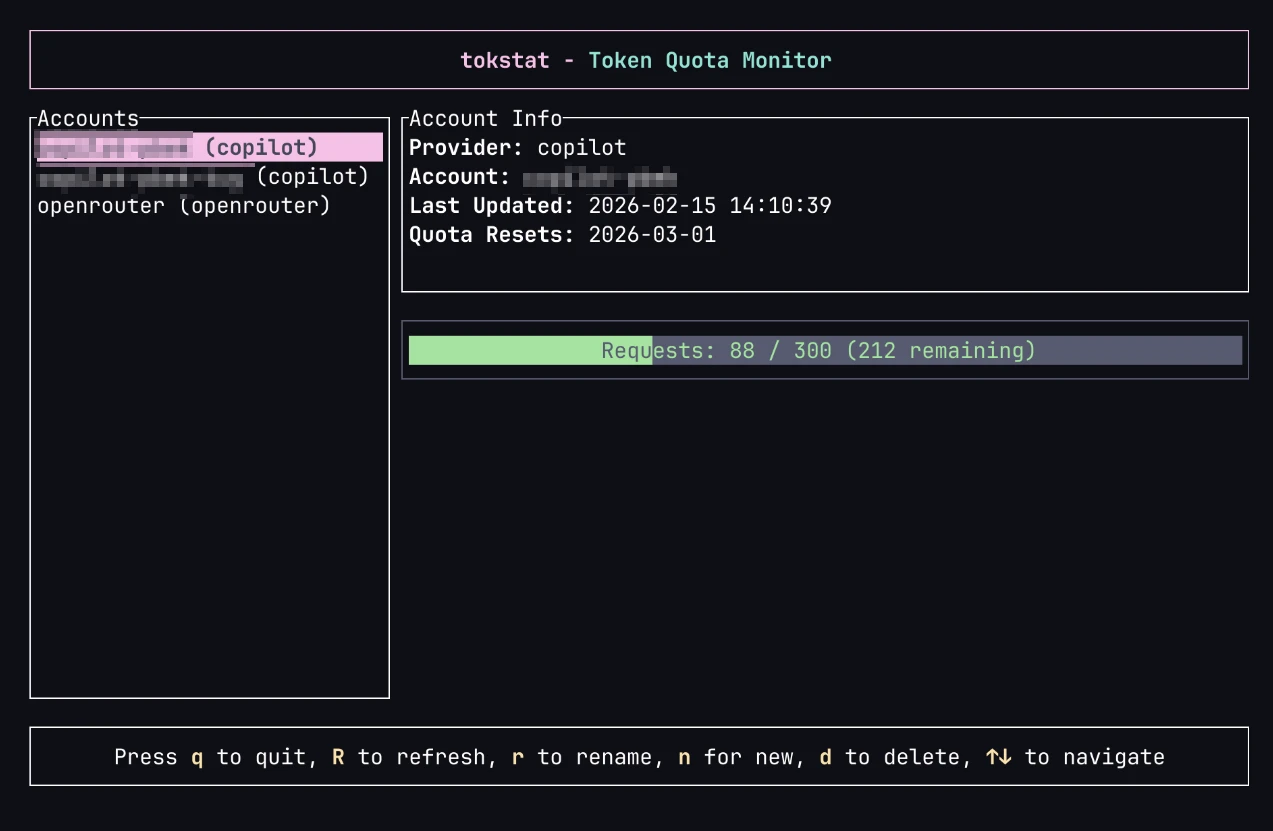Select the openrouter (openrouter) account
This screenshot has width=1273, height=831.
click(184, 206)
